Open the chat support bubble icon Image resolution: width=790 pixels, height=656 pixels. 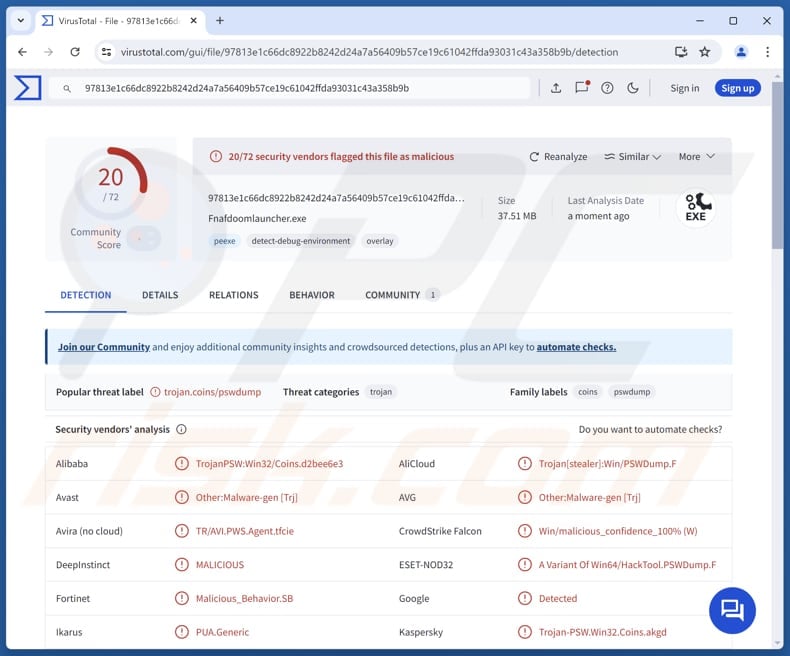732,610
